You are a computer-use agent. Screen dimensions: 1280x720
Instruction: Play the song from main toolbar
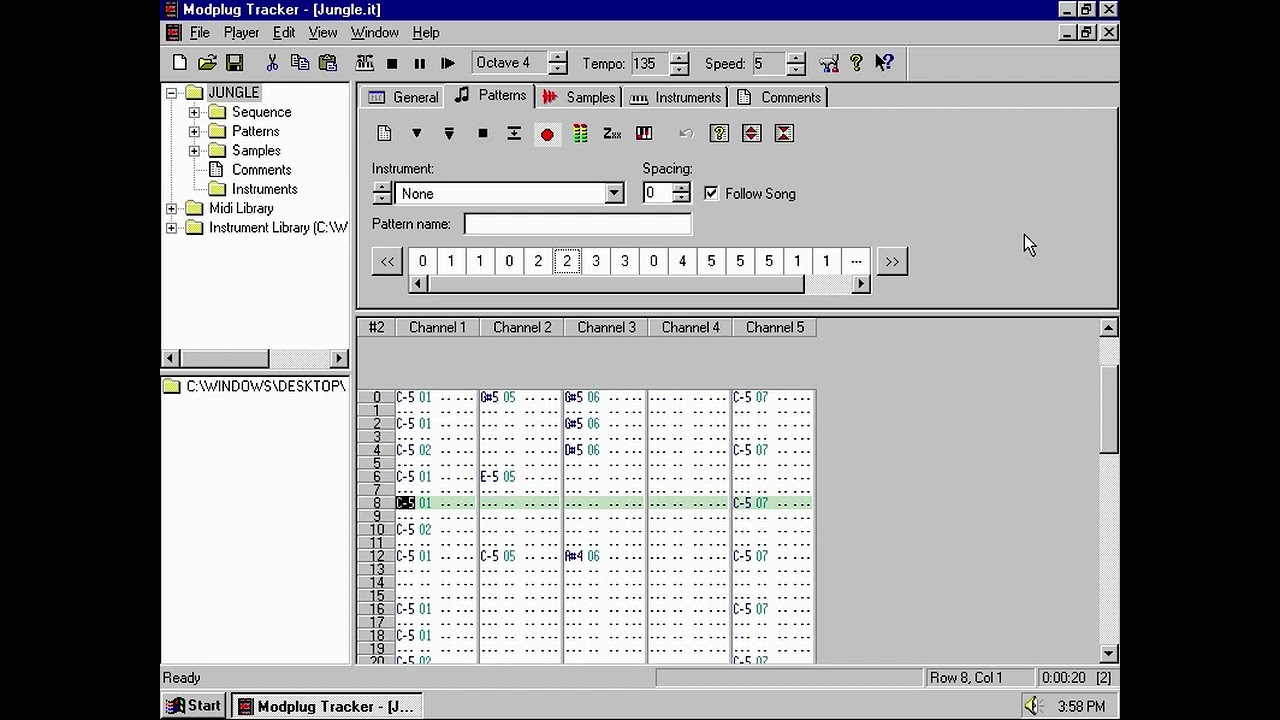tap(448, 63)
